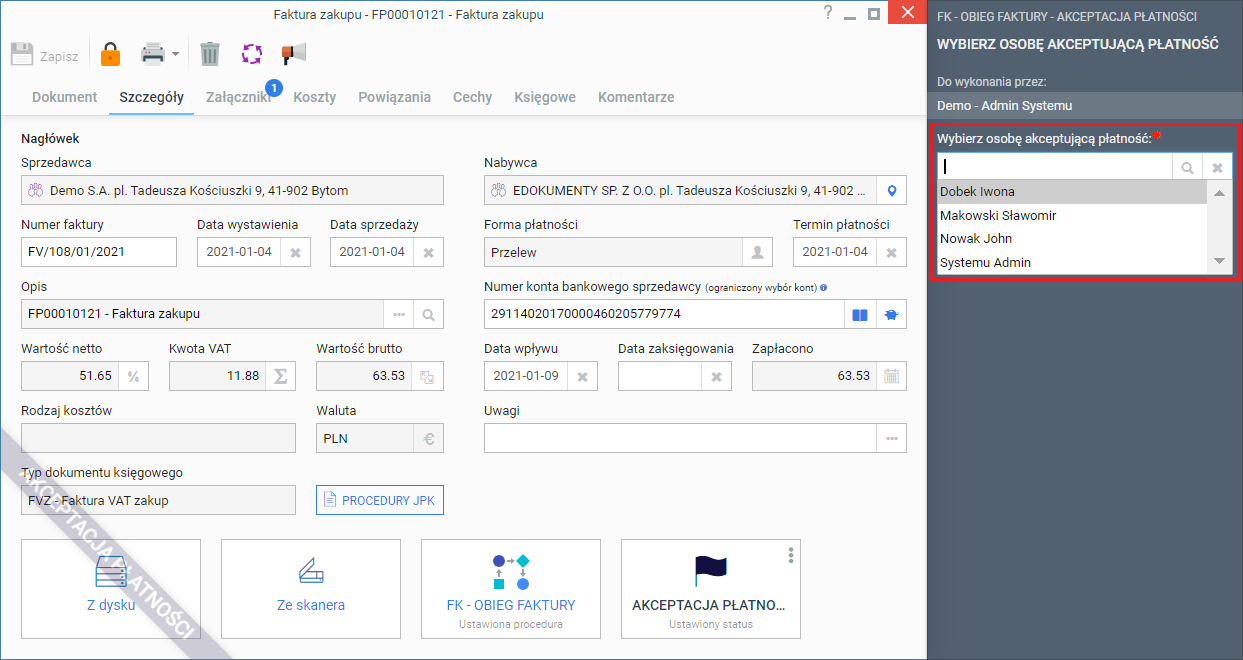Click the printer icon in toolbar
The image size is (1243, 660).
pyautogui.click(x=152, y=54)
